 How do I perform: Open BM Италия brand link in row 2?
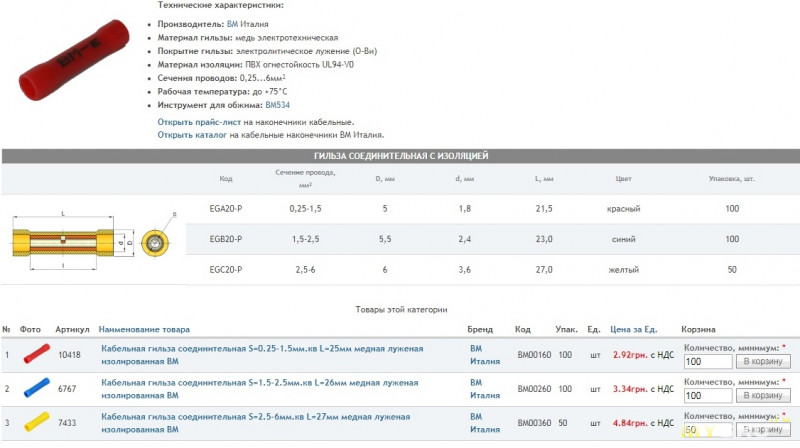485,389
